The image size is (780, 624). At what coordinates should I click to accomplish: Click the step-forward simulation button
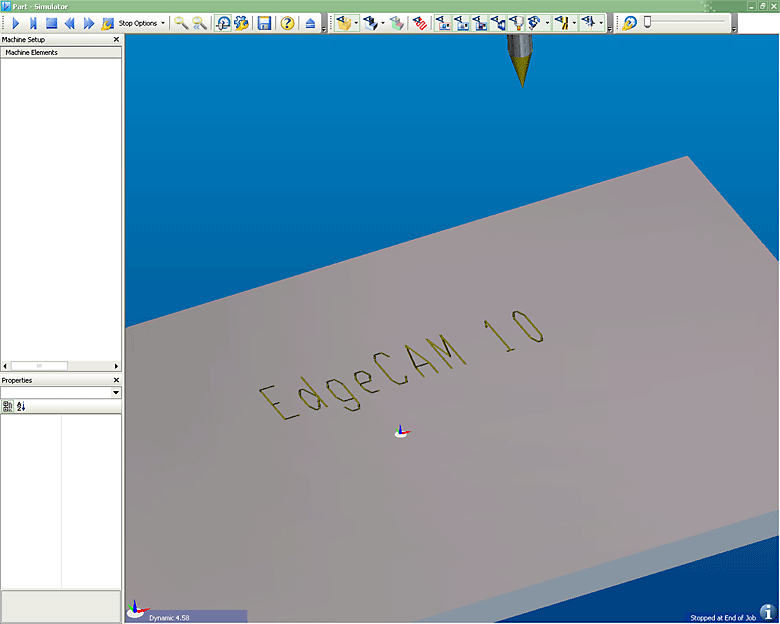pyautogui.click(x=33, y=23)
